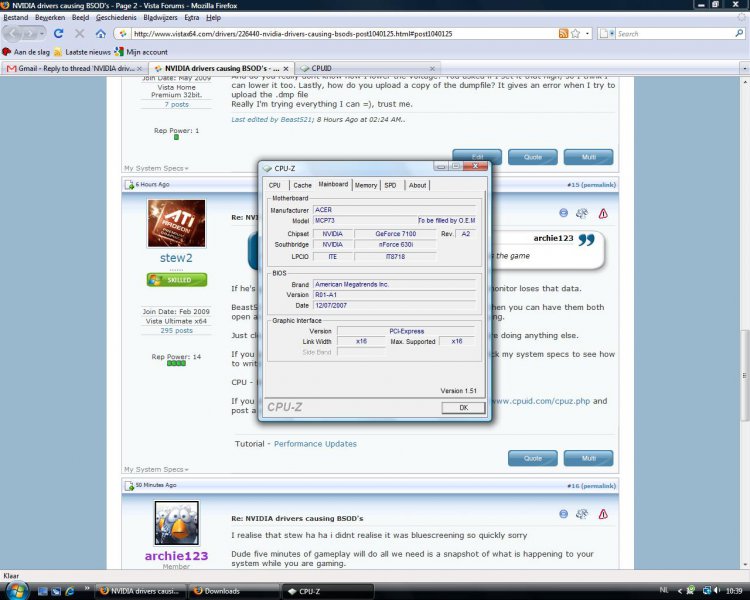This screenshot has height=600, width=750.
Task: Click the gear icon on post #16
Action: pyautogui.click(x=582, y=514)
